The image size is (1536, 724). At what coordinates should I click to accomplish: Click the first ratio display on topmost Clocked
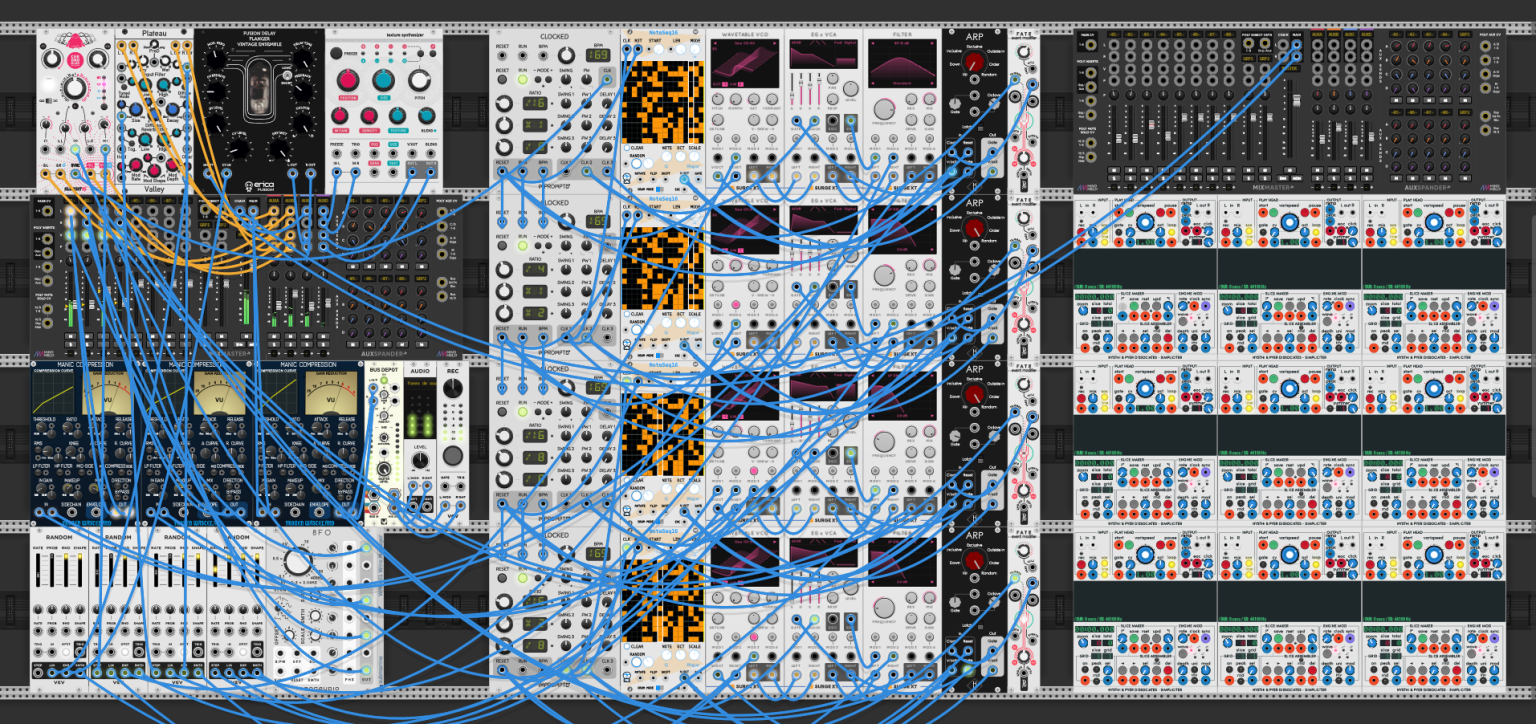[535, 103]
